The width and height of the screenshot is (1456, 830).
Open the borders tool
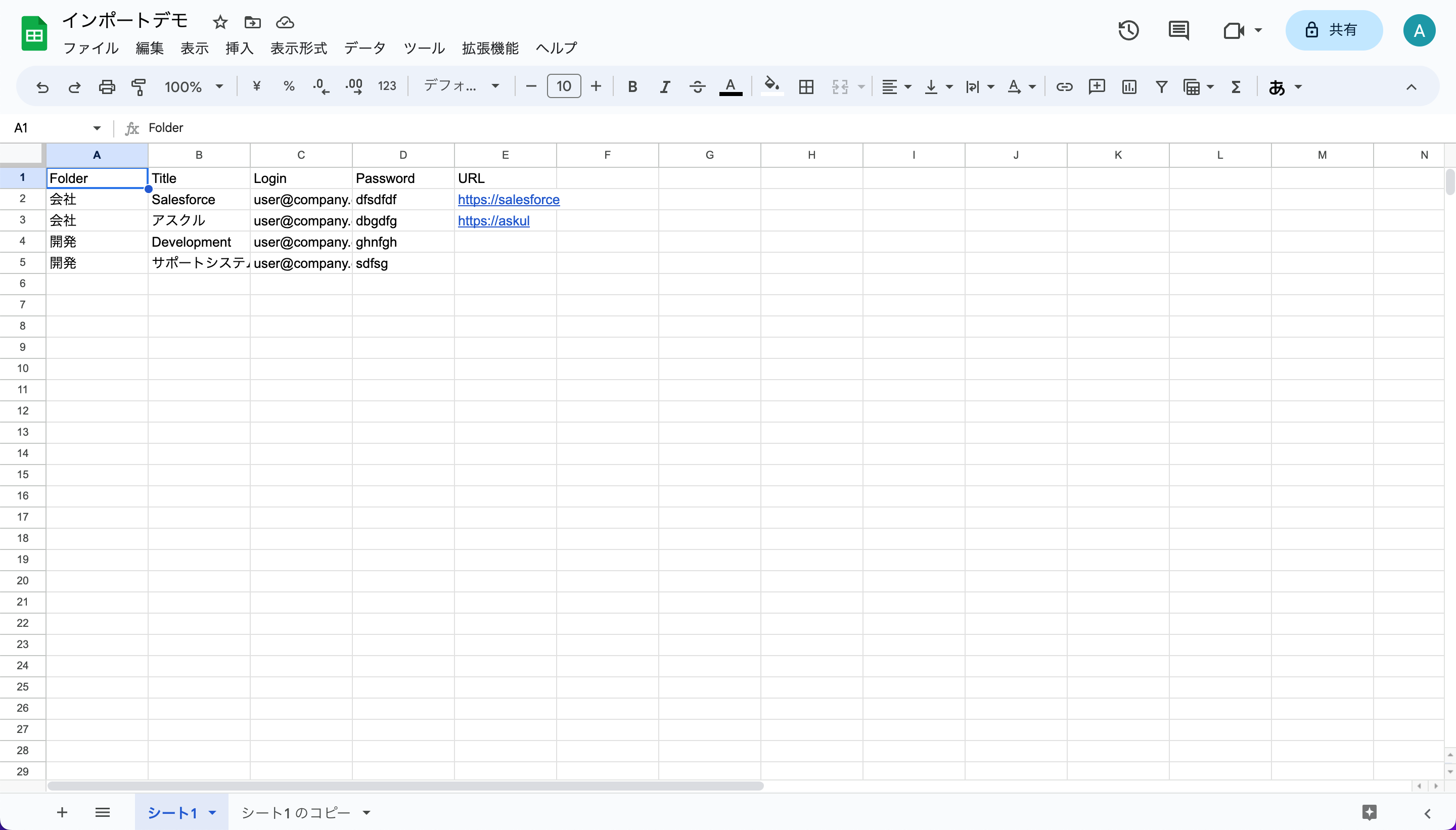point(805,86)
